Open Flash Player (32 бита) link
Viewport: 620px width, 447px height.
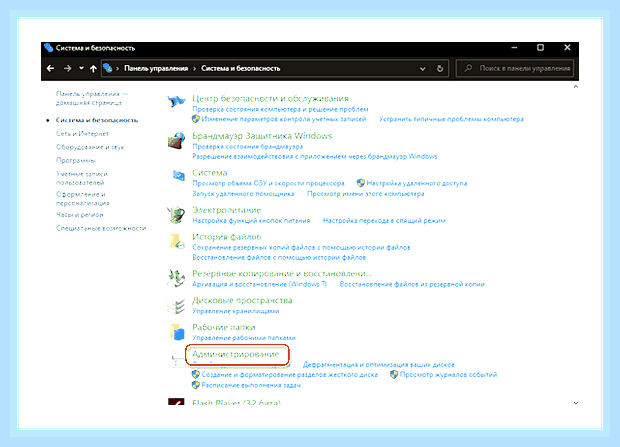click(236, 403)
